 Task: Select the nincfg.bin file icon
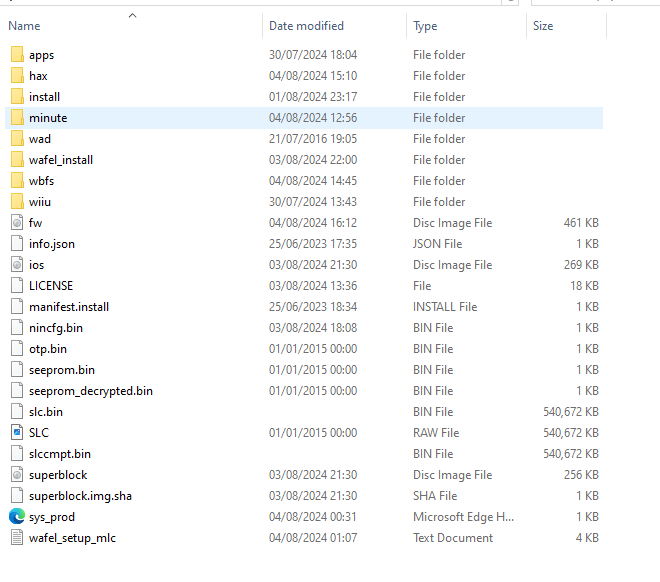17,328
